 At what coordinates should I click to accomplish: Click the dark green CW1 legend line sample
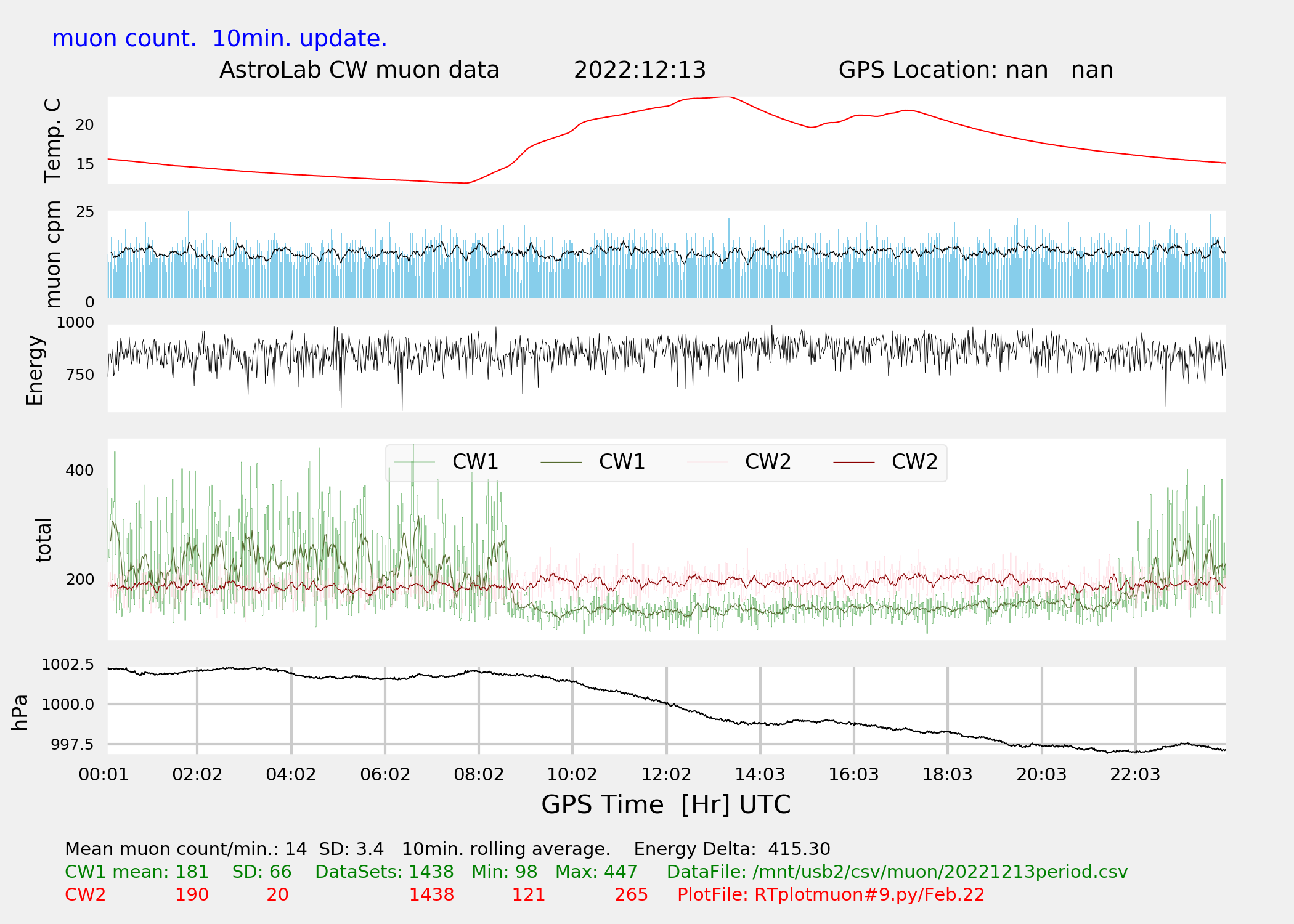(561, 462)
